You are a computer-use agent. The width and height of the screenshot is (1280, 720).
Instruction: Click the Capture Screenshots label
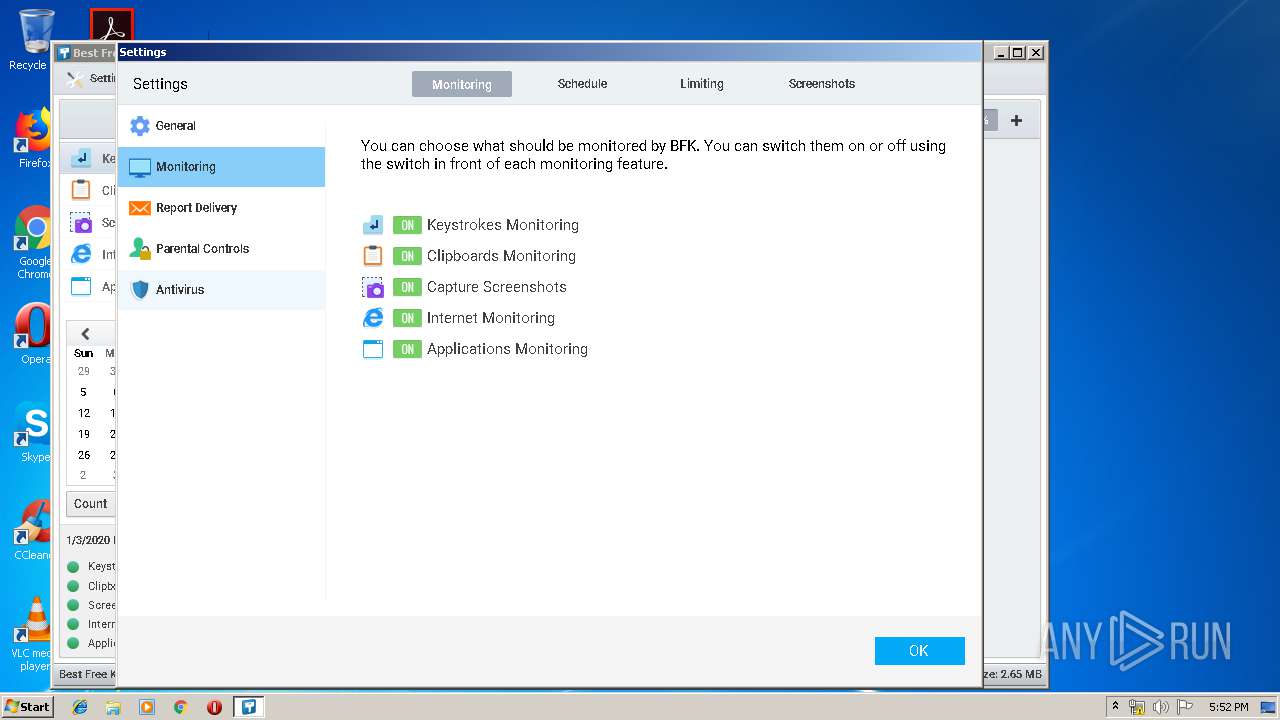coord(497,287)
